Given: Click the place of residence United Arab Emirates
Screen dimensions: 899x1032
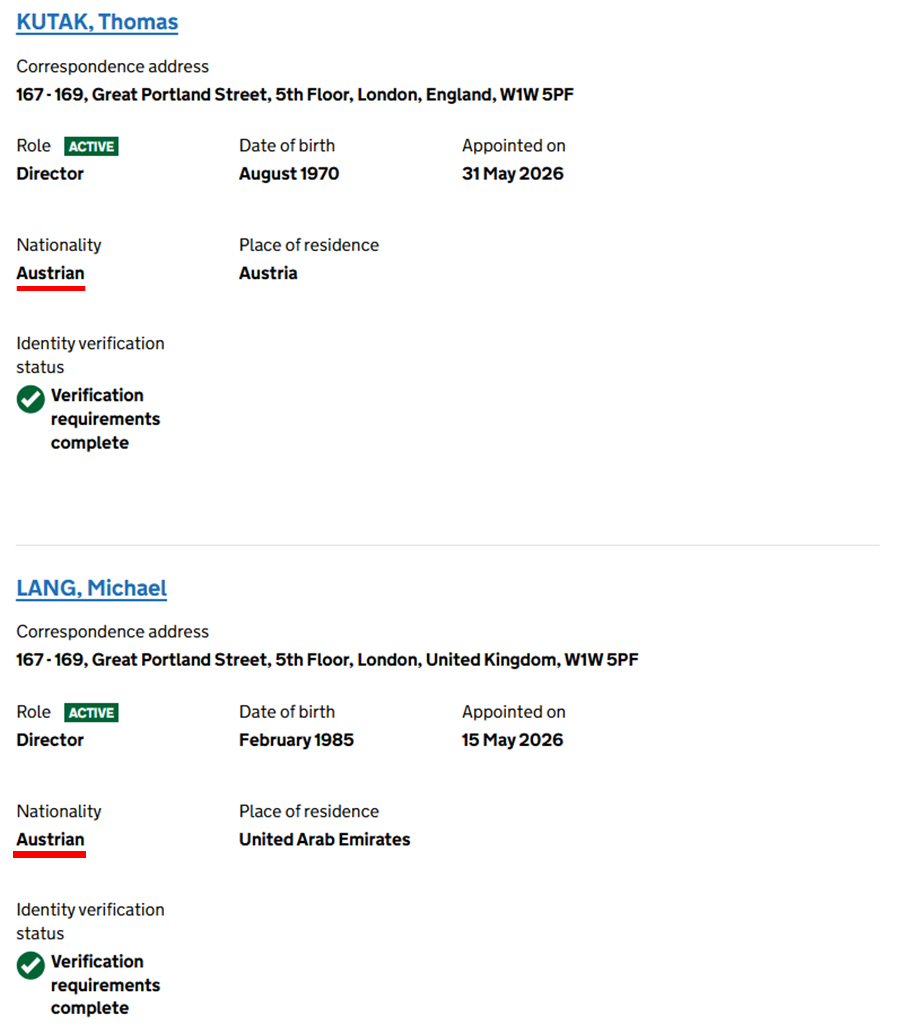Looking at the screenshot, I should point(324,840).
